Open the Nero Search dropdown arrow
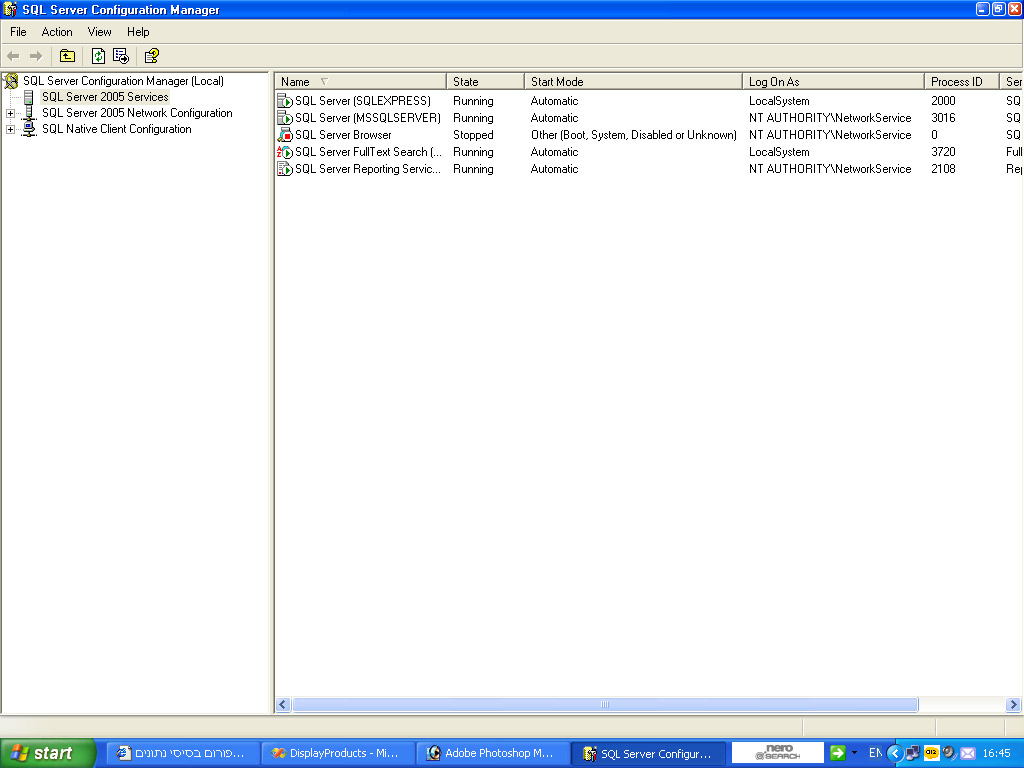The height and width of the screenshot is (768, 1024). (854, 753)
